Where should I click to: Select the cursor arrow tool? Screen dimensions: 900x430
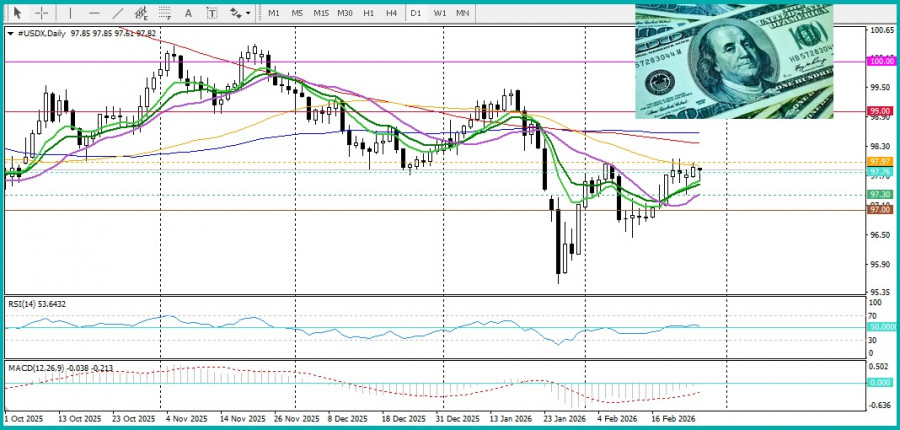[x=16, y=13]
